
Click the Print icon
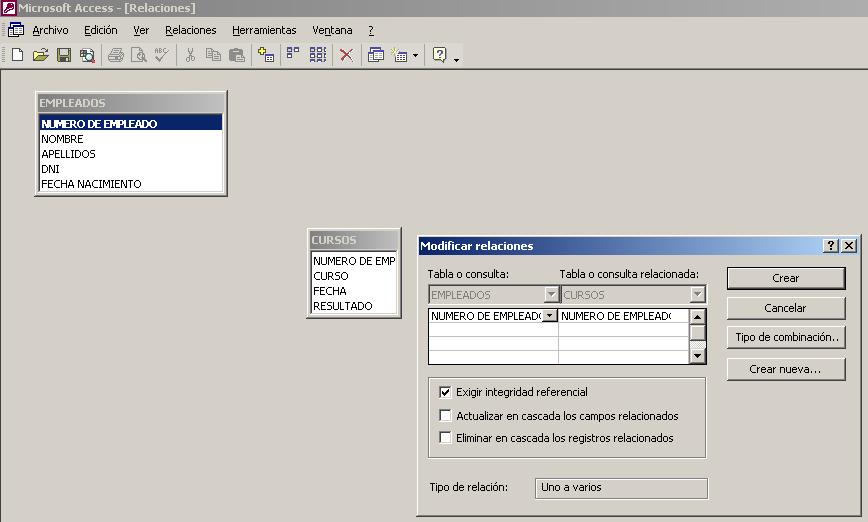click(116, 55)
